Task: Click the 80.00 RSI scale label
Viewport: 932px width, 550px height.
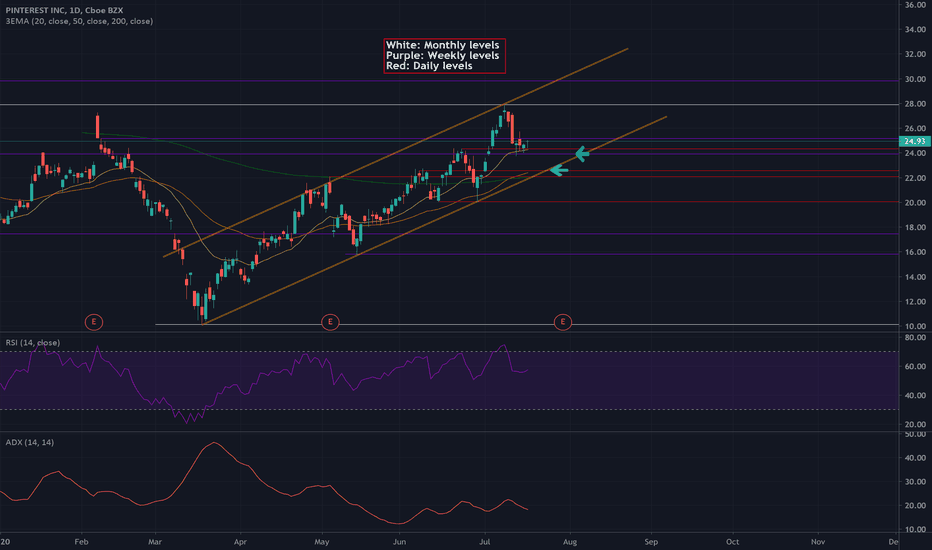Action: [915, 337]
